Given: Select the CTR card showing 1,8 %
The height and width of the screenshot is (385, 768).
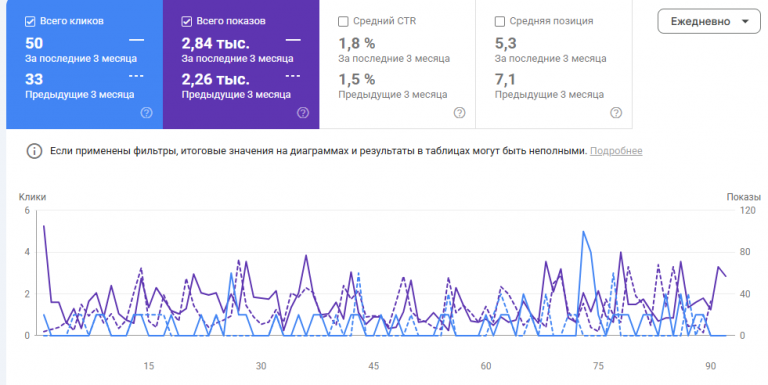Looking at the screenshot, I should tap(397, 64).
